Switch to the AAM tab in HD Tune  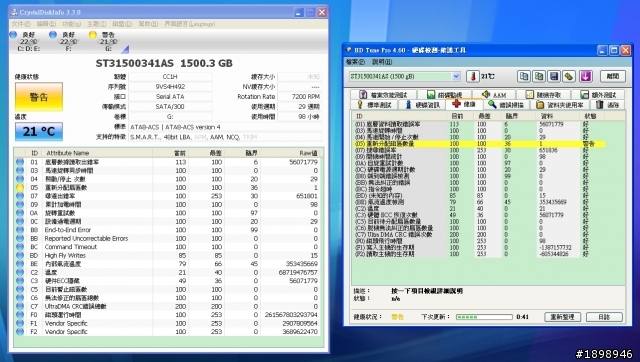(x=494, y=95)
